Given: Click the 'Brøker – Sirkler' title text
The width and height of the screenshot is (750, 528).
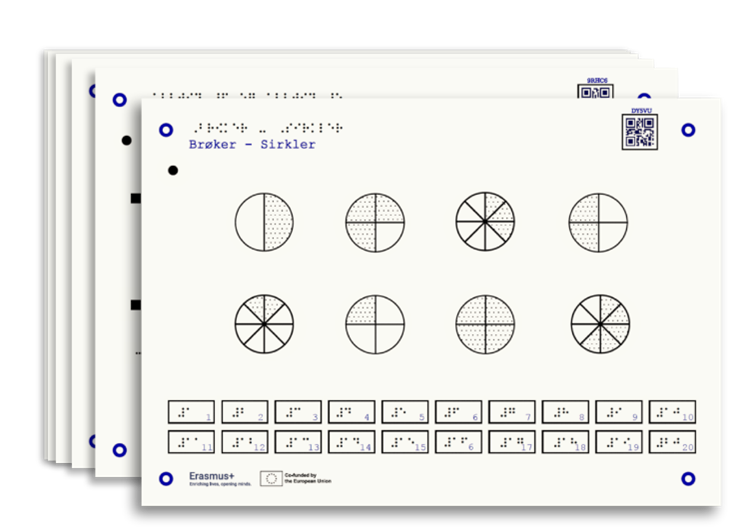Looking at the screenshot, I should pyautogui.click(x=252, y=144).
